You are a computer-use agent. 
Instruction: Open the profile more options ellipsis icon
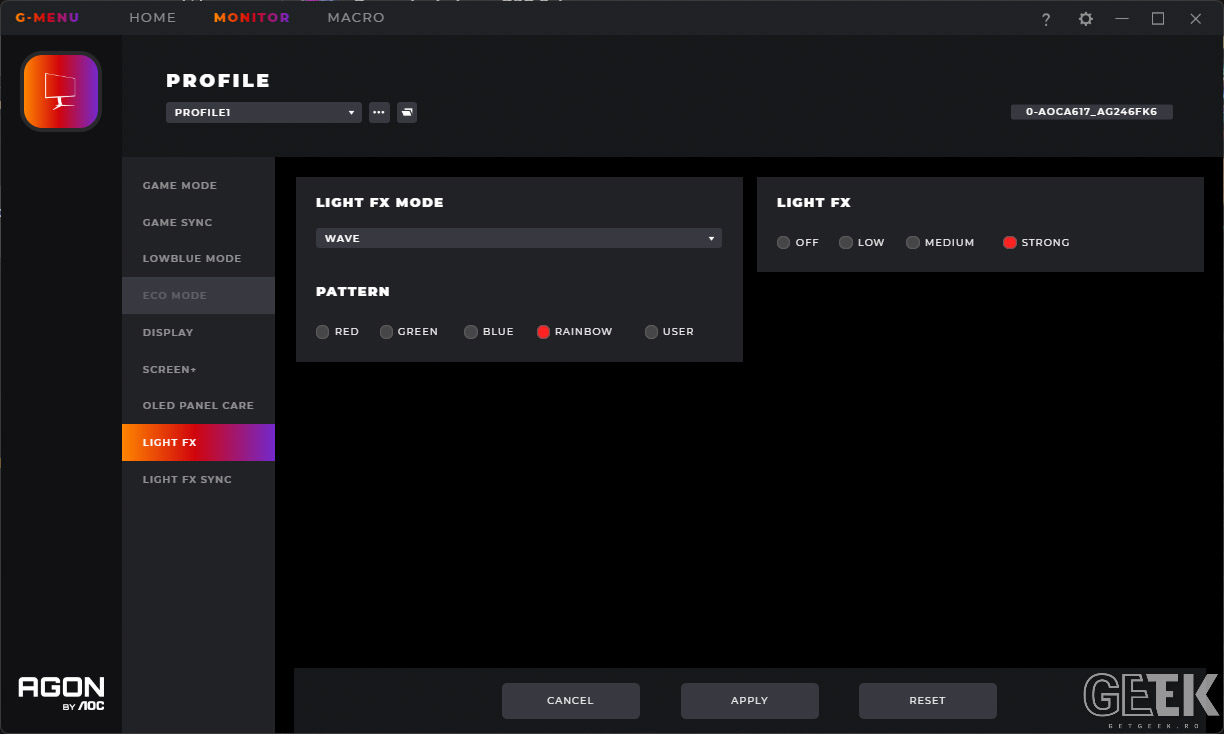coord(379,112)
